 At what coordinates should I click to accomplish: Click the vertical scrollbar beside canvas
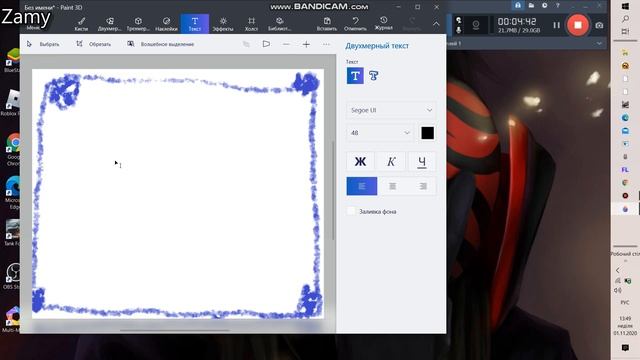(333, 191)
